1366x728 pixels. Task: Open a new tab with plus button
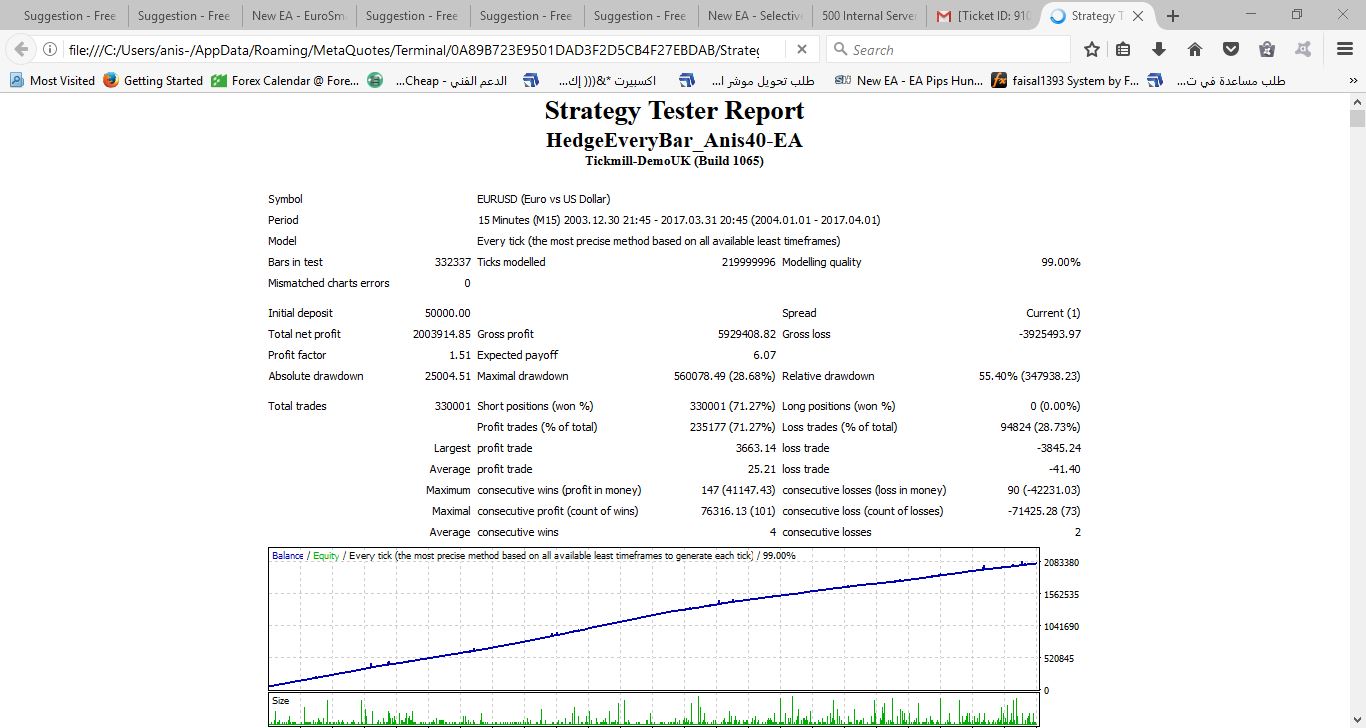pyautogui.click(x=1173, y=16)
